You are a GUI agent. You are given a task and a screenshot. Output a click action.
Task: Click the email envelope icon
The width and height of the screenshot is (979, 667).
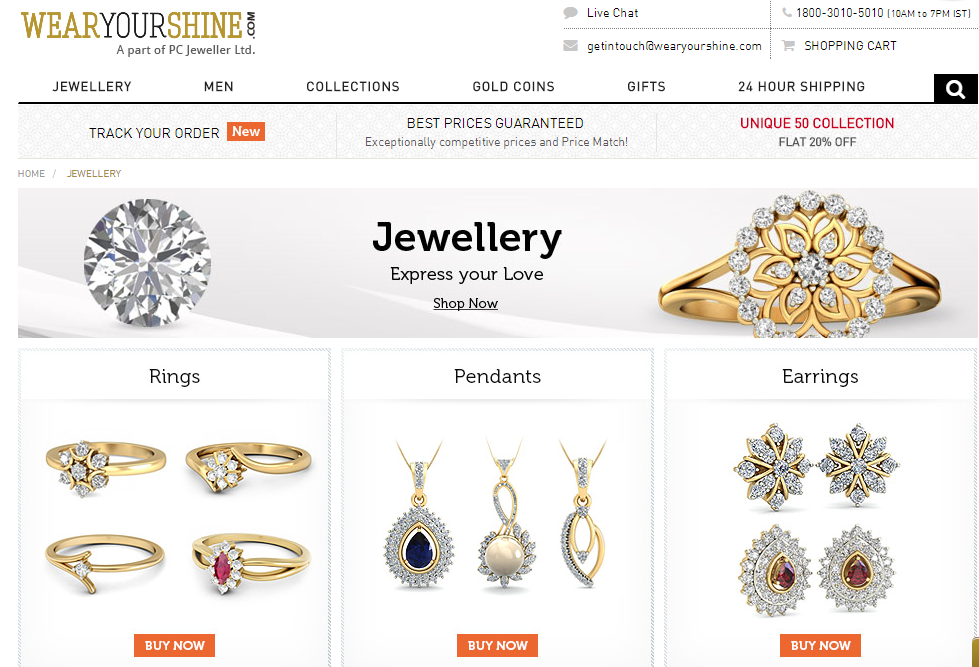[570, 46]
